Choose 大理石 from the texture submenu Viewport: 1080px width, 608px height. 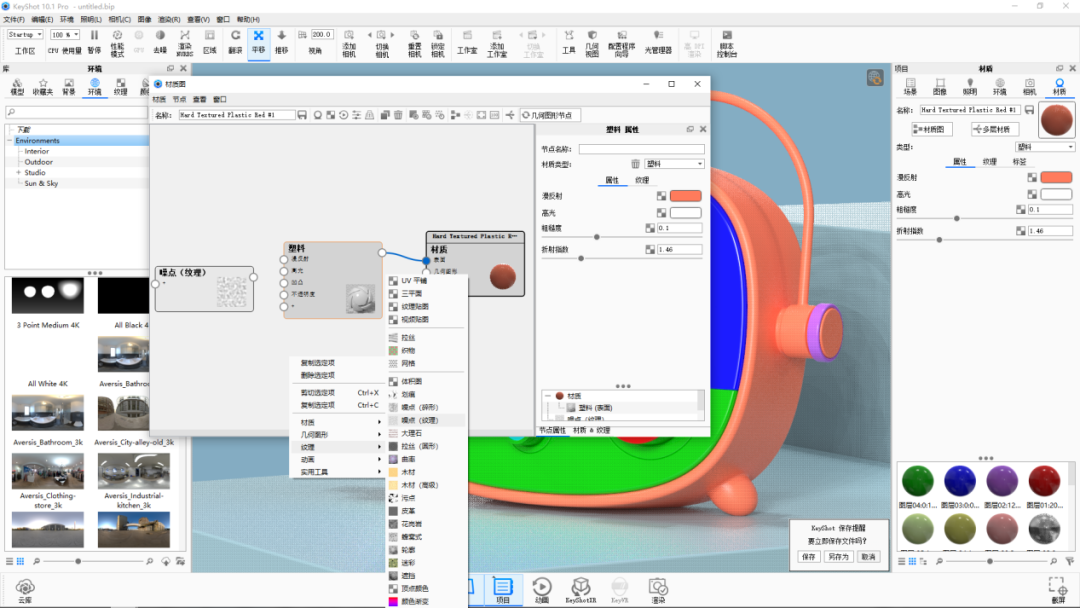(411, 433)
